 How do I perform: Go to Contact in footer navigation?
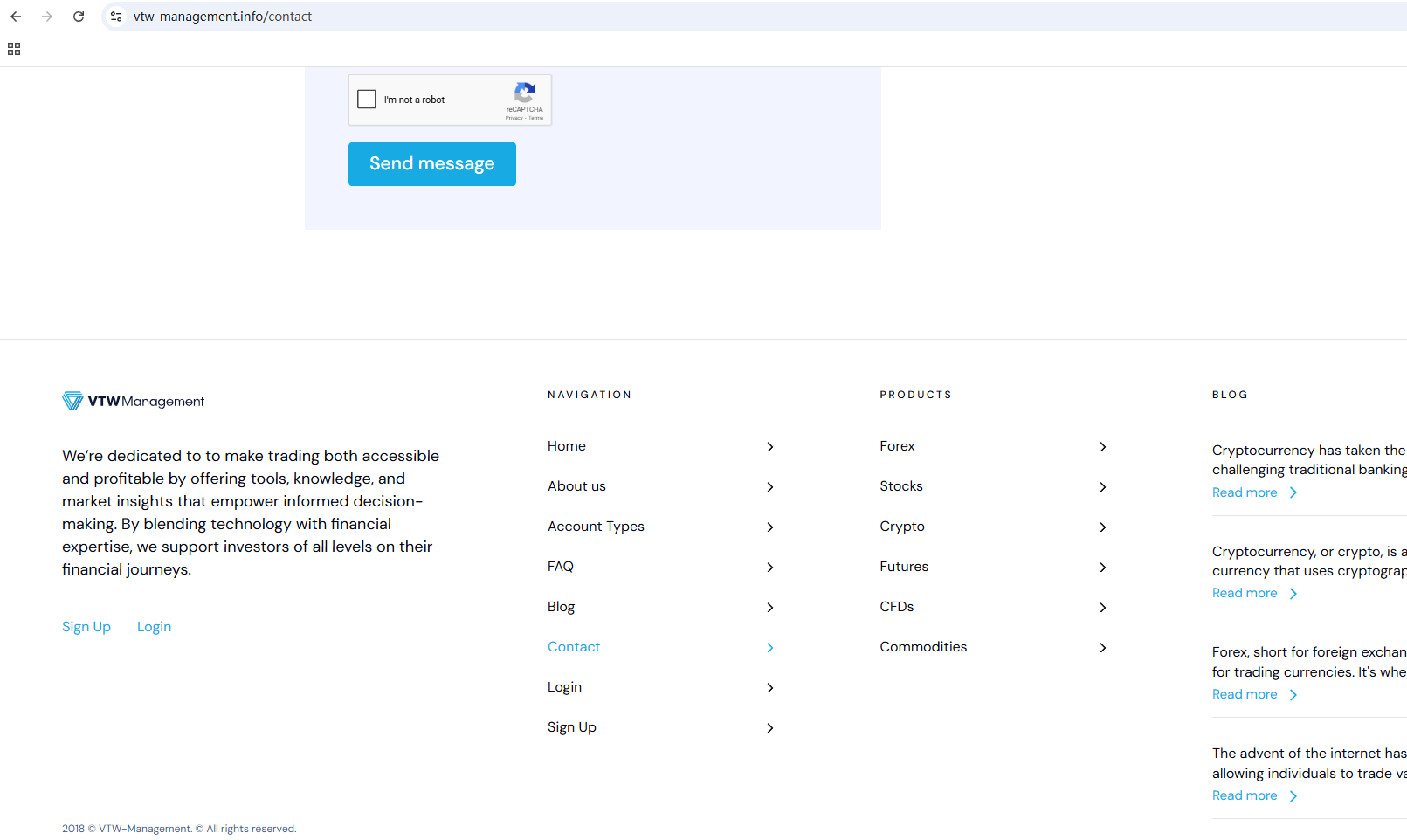(x=574, y=647)
